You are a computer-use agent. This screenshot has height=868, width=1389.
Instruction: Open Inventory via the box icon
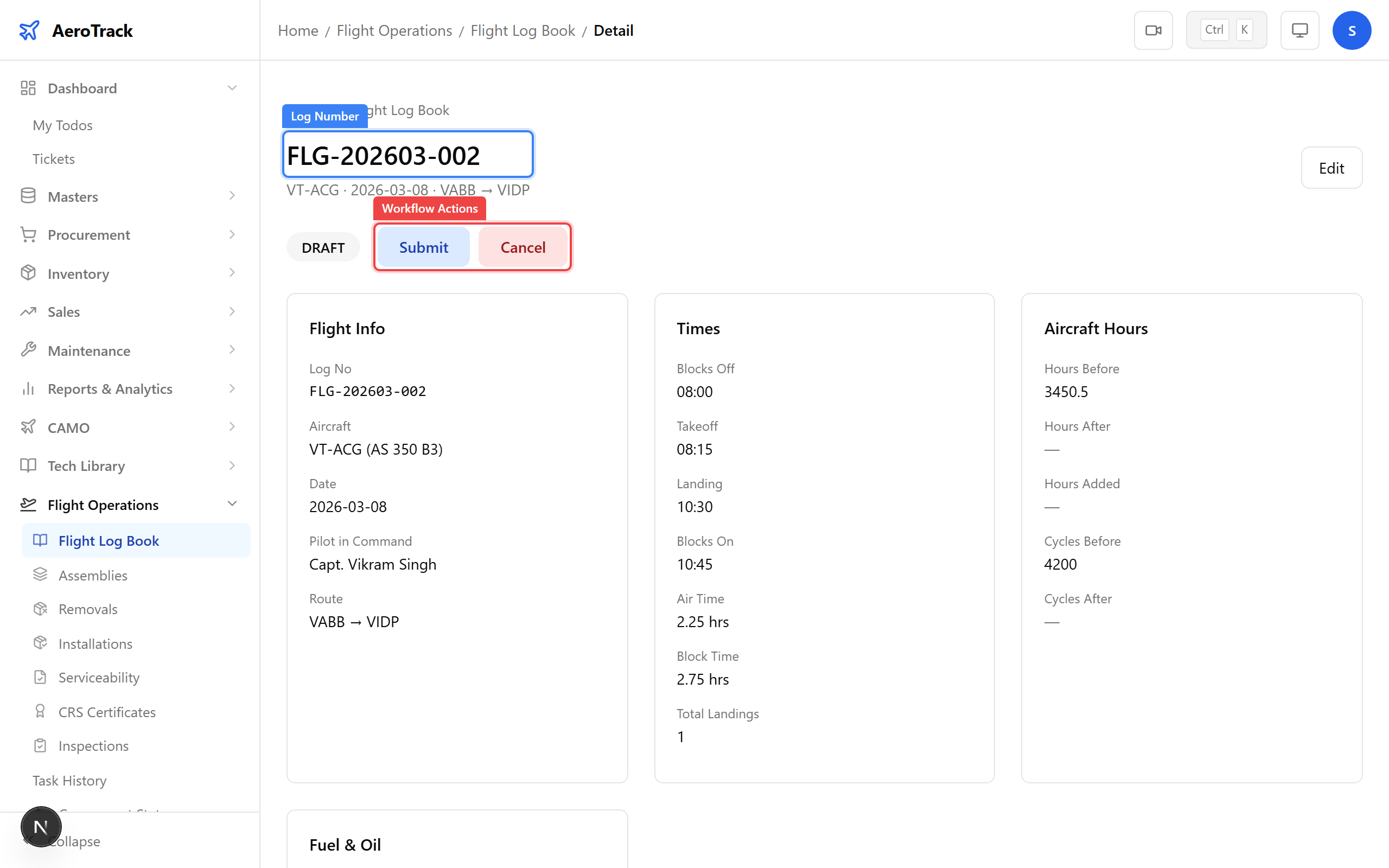pyautogui.click(x=28, y=273)
